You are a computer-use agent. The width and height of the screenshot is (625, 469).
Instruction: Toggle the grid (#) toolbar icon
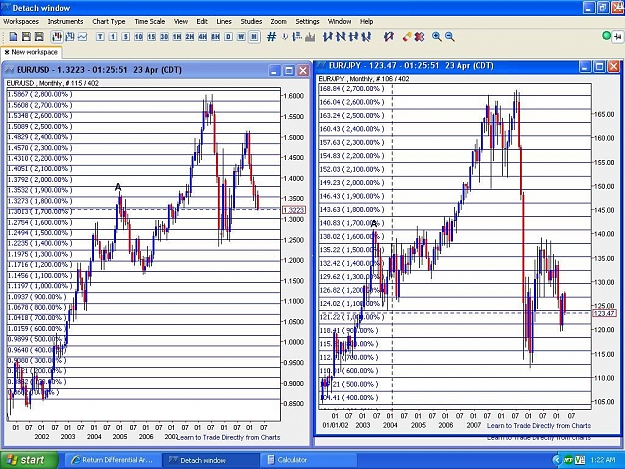[271, 37]
